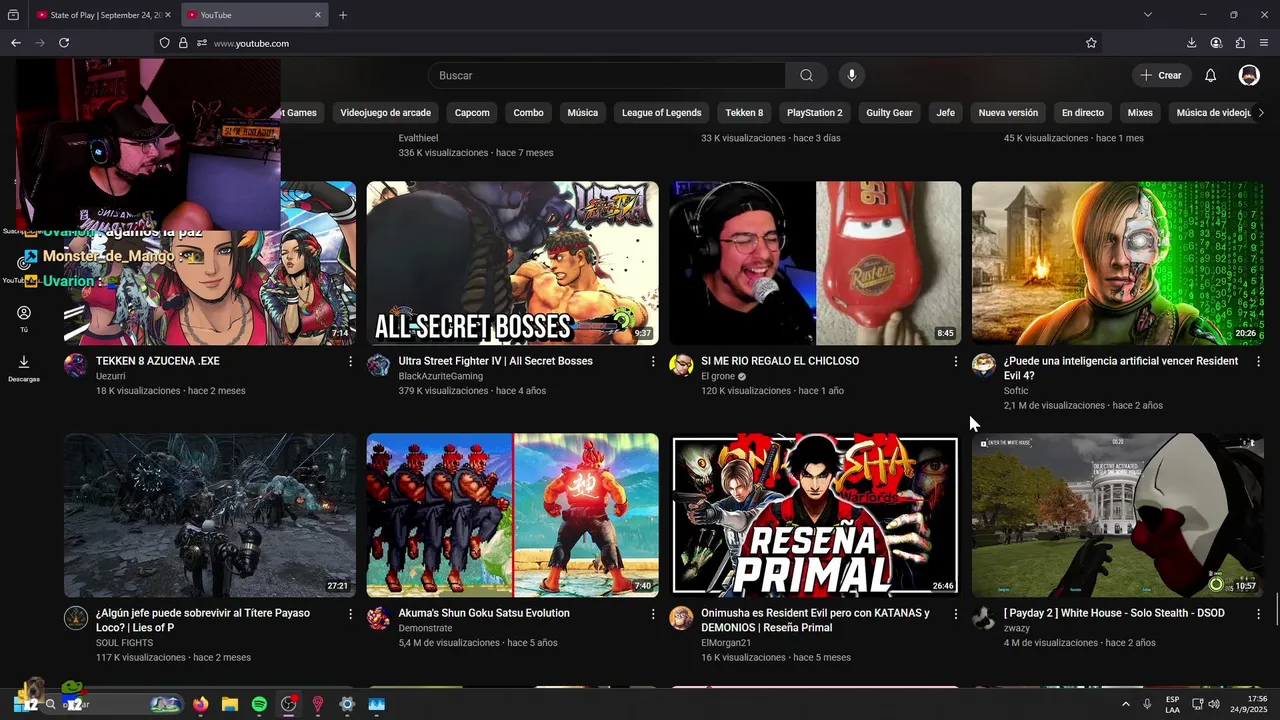
Task: Open Firefox hamburger application menu
Action: pos(1264,43)
